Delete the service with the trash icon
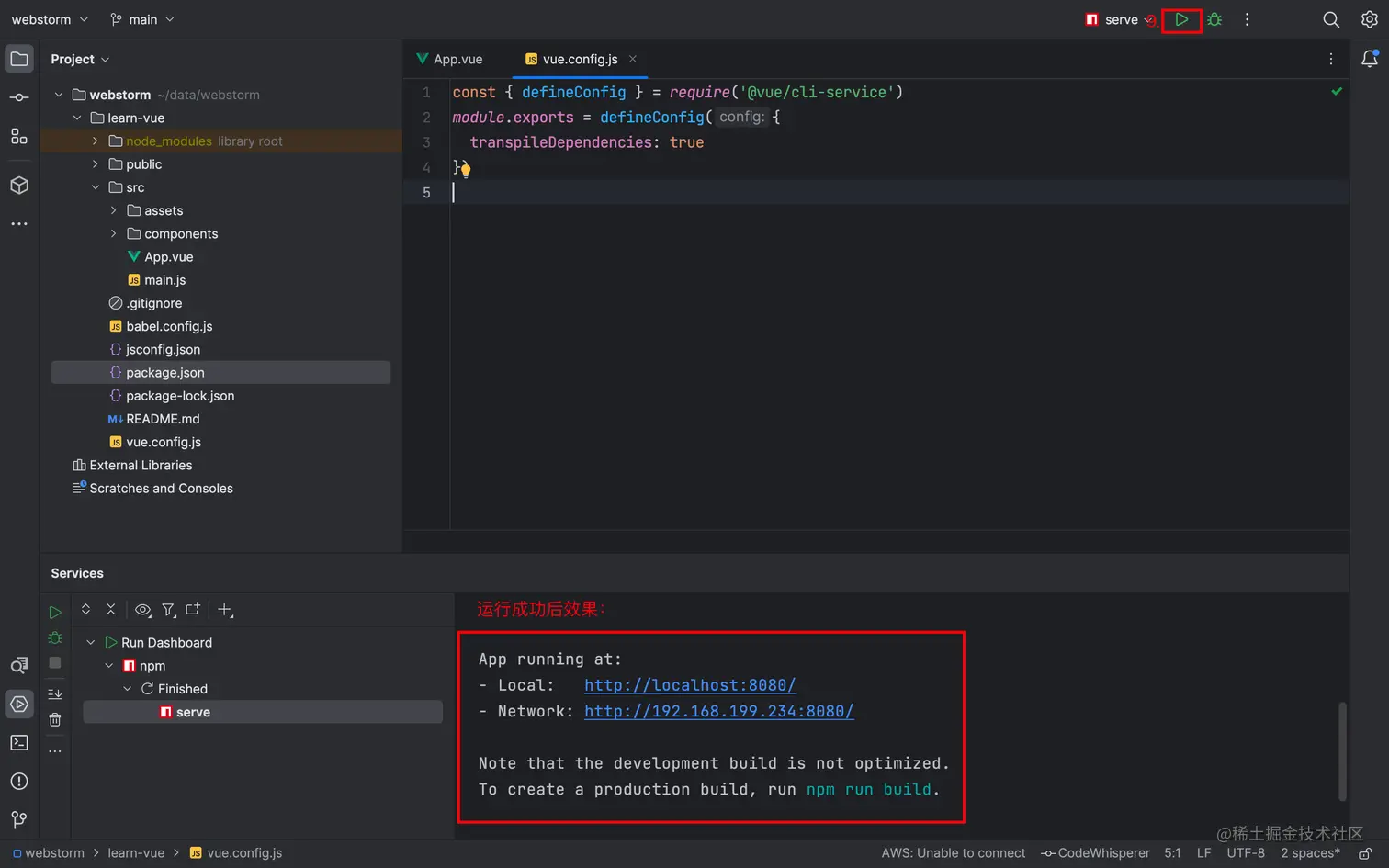1389x868 pixels. [x=55, y=719]
